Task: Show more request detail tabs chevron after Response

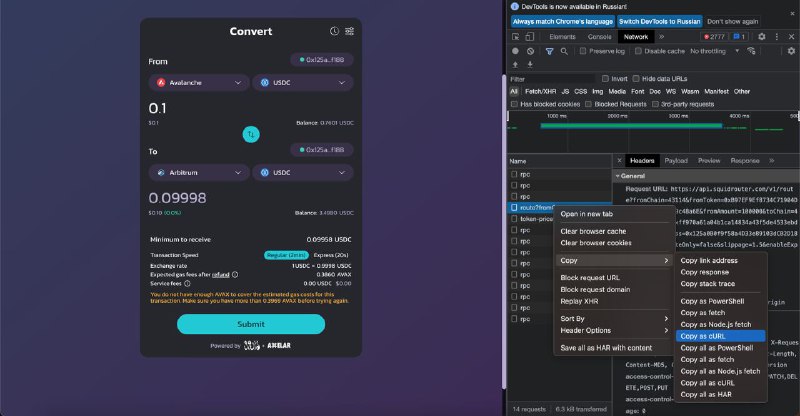Action: click(x=771, y=160)
